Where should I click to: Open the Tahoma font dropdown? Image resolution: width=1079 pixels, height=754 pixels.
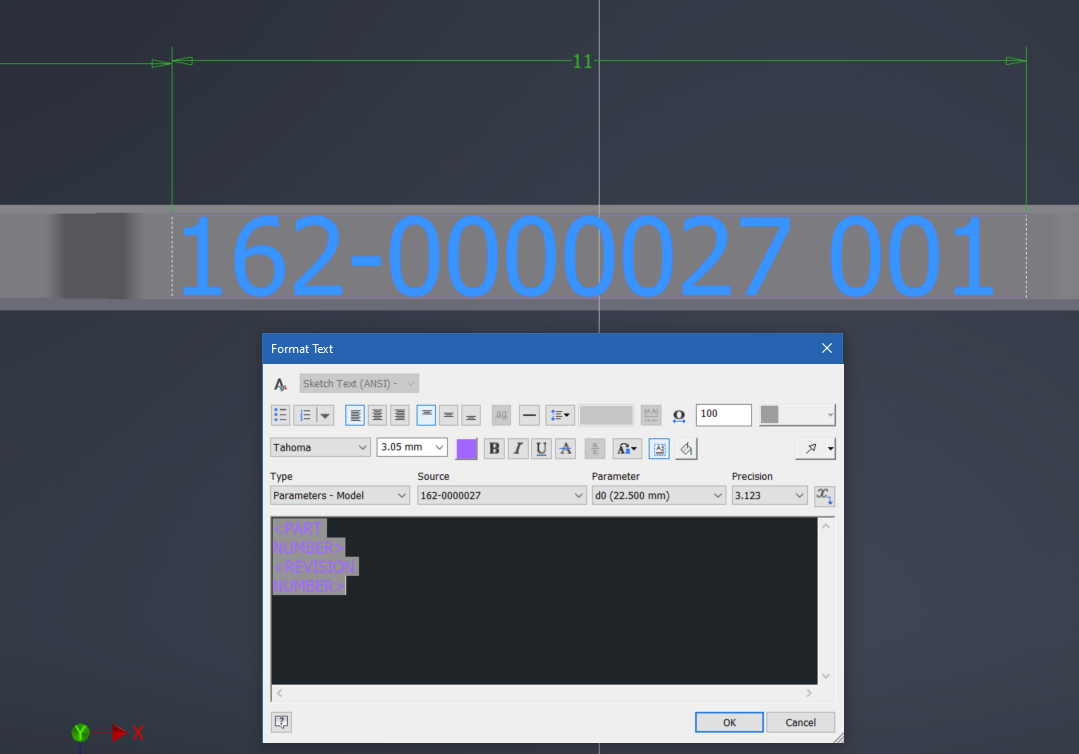[320, 447]
